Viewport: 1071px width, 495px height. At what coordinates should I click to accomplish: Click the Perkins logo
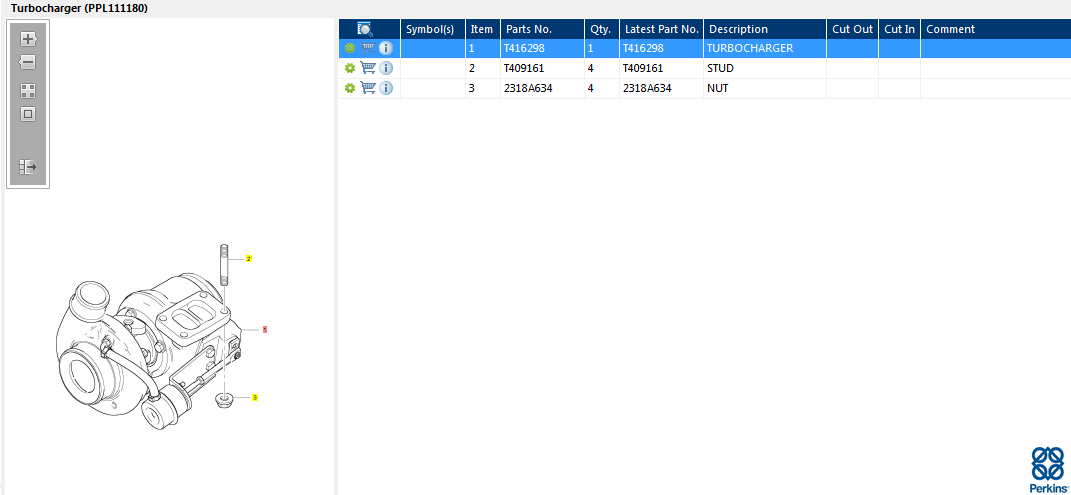(x=1047, y=469)
